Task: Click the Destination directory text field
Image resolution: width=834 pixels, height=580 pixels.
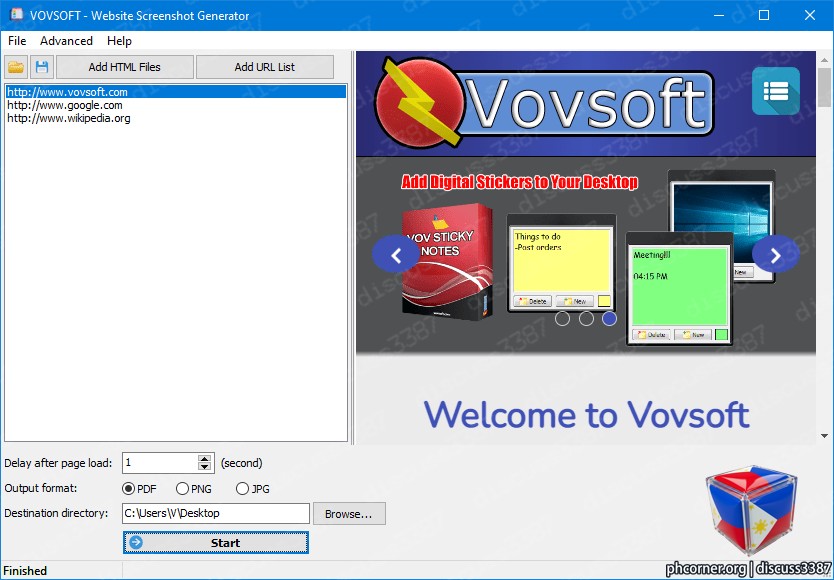Action: [x=216, y=513]
